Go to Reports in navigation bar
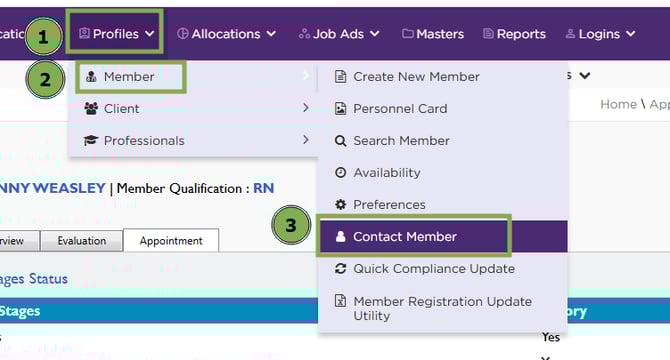The image size is (670, 360). click(x=514, y=34)
